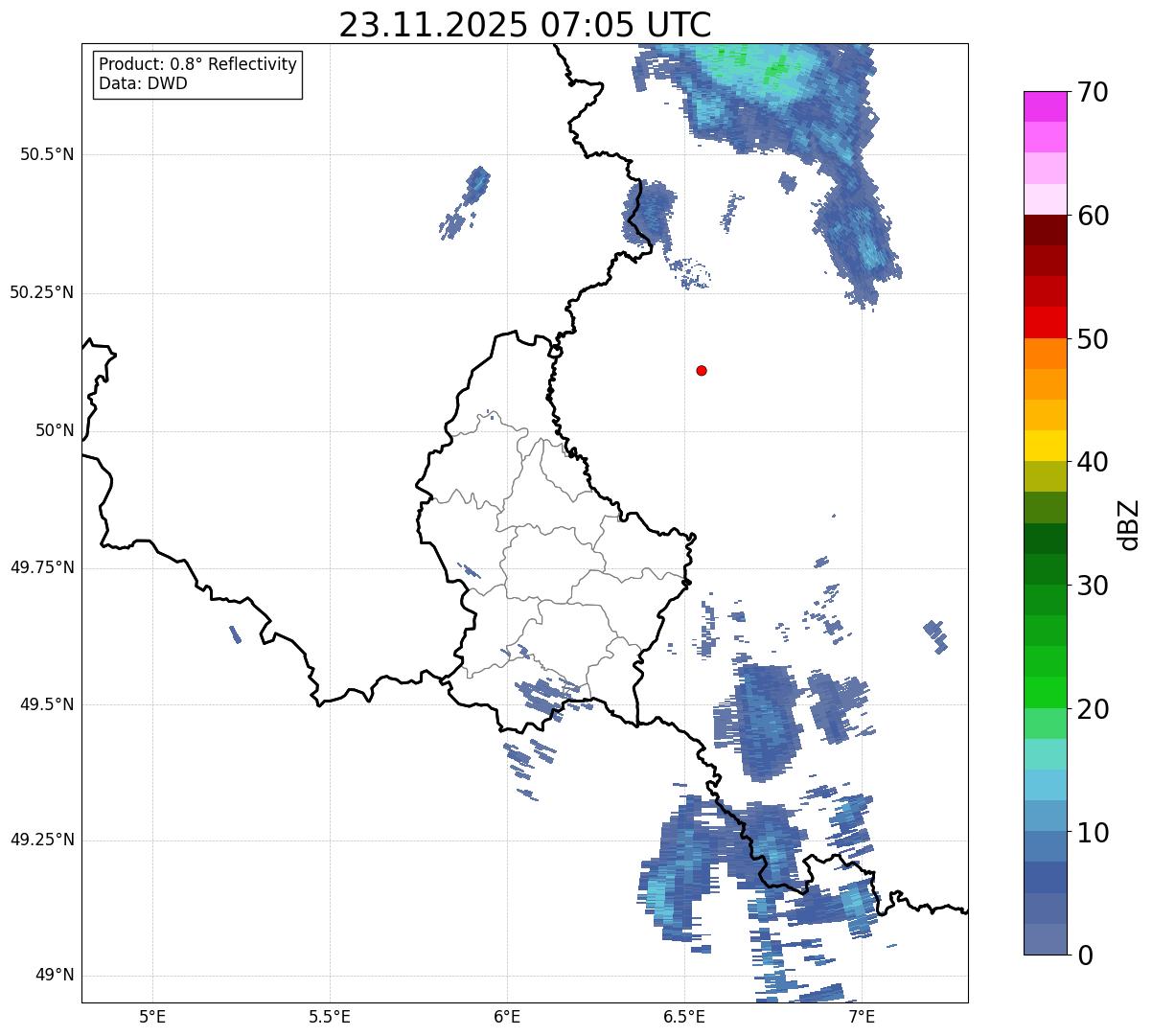Click the 50.25°N latitude label
Viewport: 1152px width, 1036px height.
click(x=42, y=292)
